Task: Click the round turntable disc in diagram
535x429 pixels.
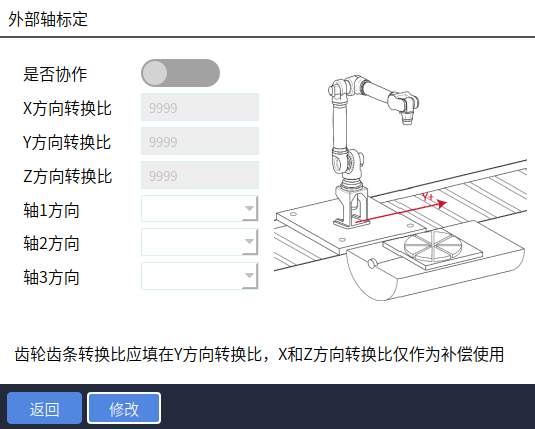Action: click(x=433, y=246)
